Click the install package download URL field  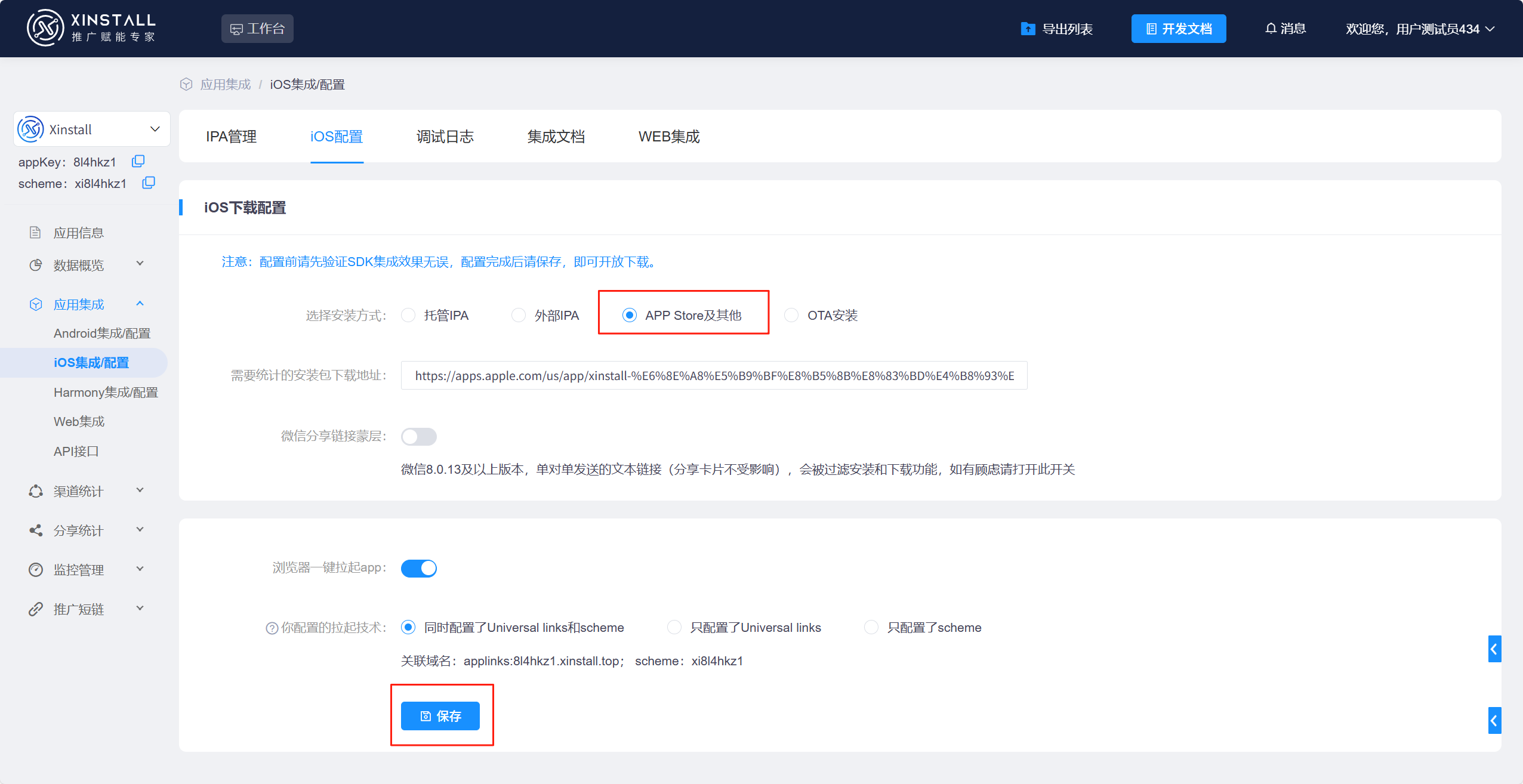713,375
